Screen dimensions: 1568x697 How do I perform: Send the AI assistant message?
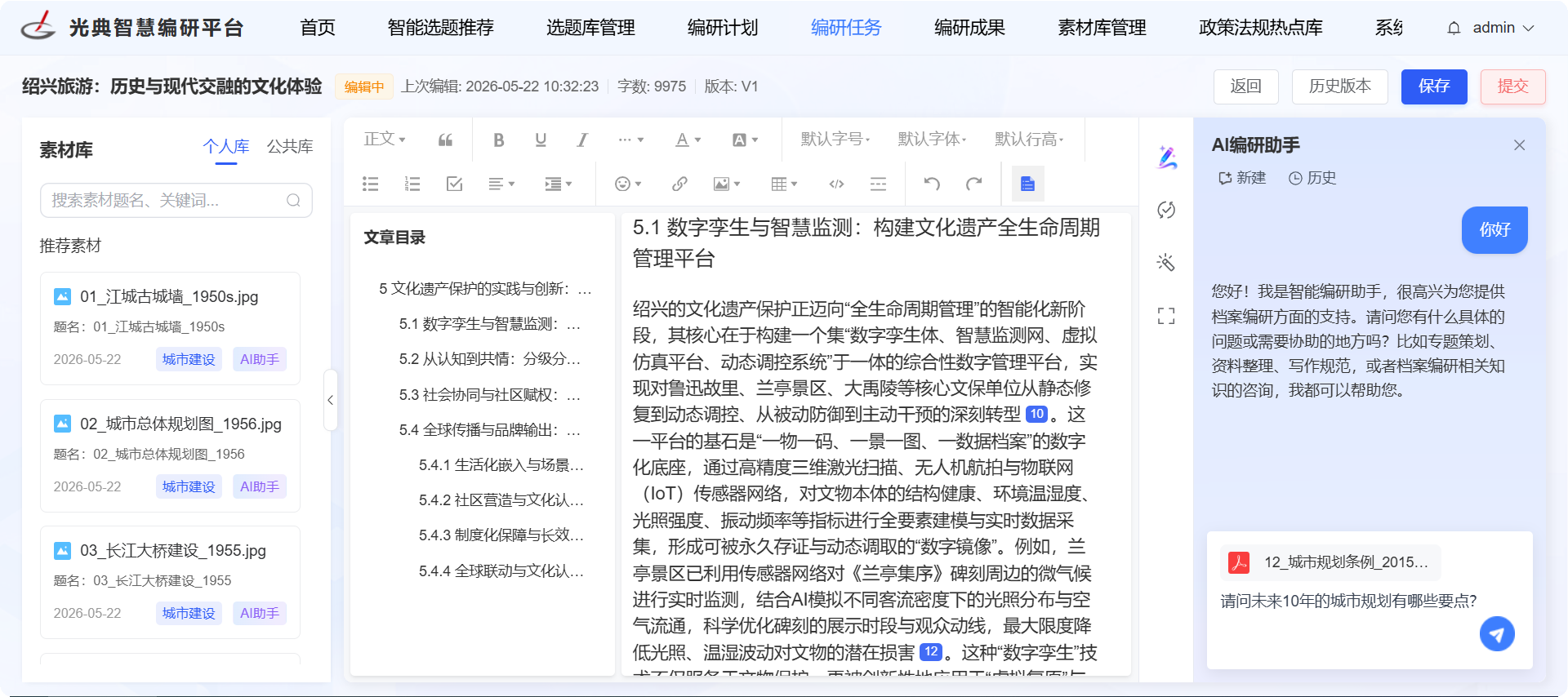[1497, 633]
